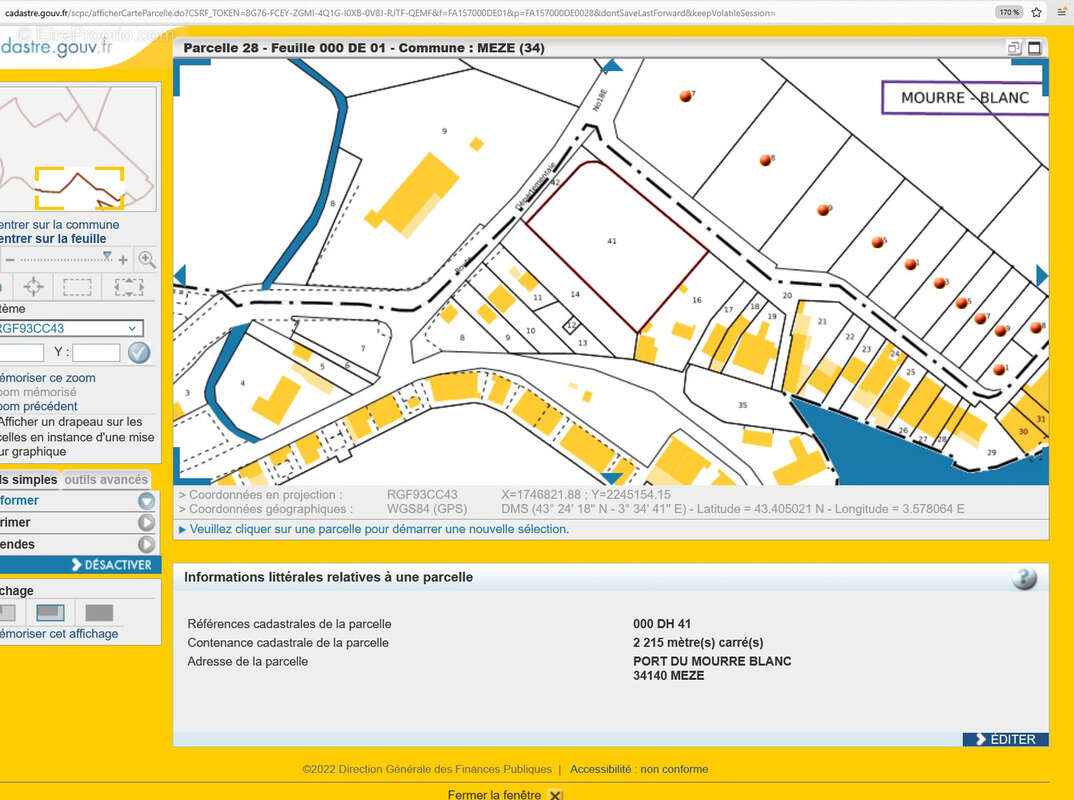
Task: Pan map east with right arrow
Action: point(1041,276)
